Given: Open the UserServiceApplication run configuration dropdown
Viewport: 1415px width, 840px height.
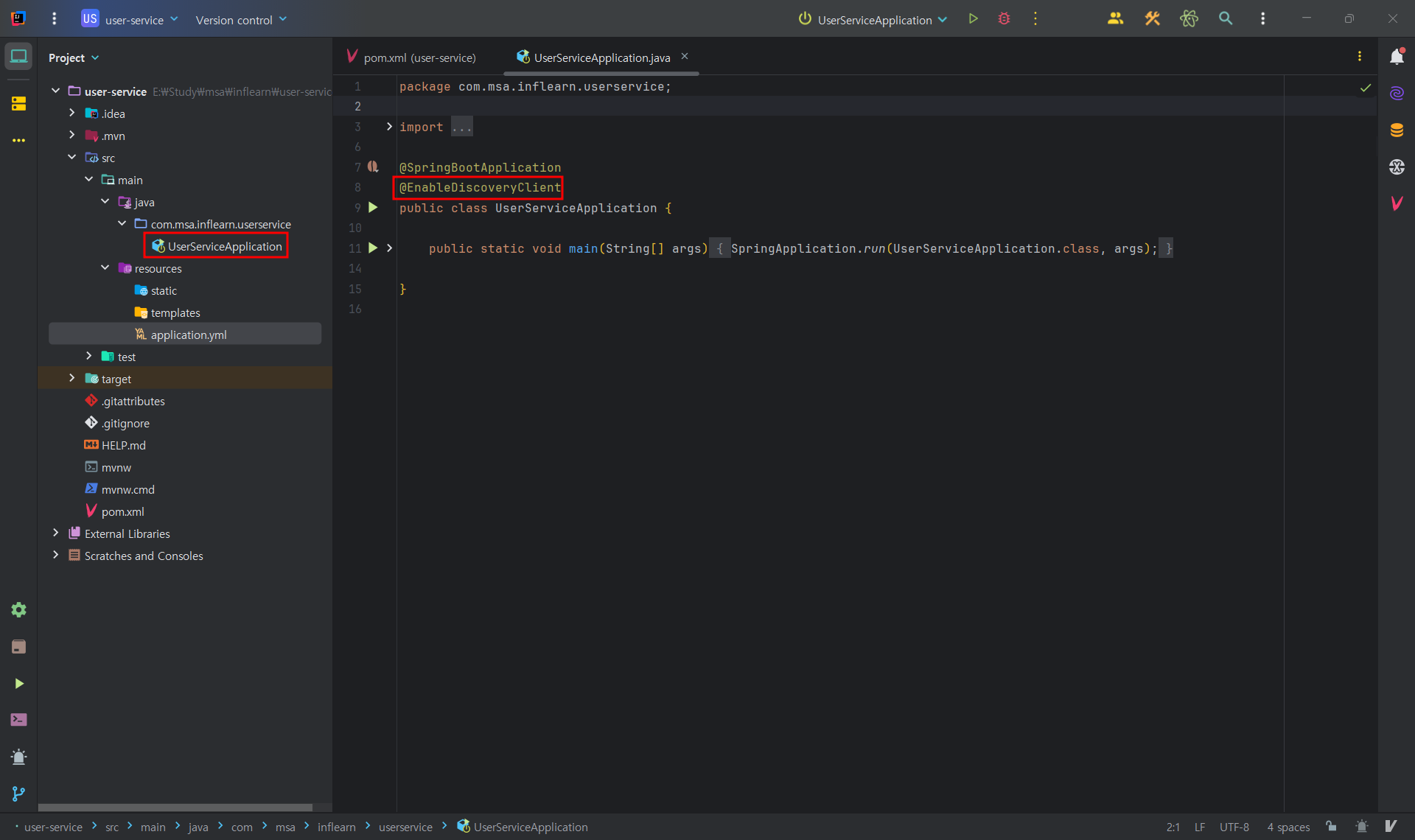Looking at the screenshot, I should pyautogui.click(x=873, y=20).
